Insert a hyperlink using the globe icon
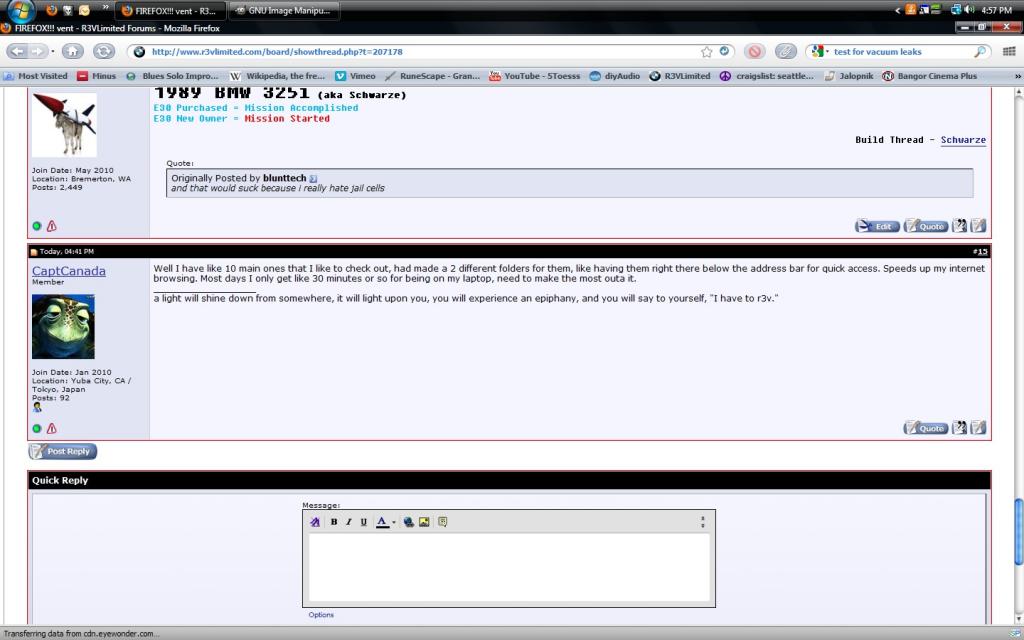 coord(409,522)
